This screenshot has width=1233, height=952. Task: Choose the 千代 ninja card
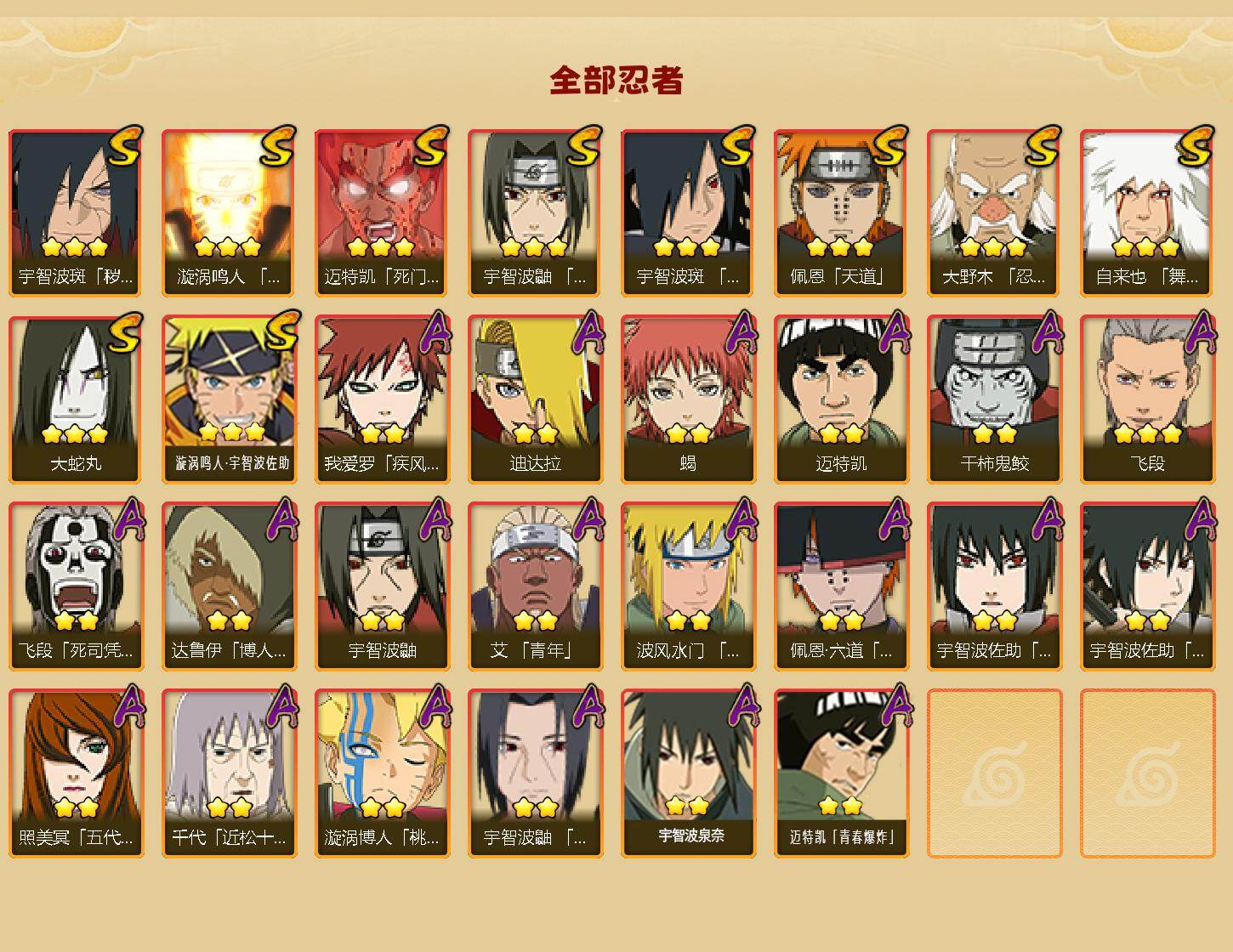point(229,773)
